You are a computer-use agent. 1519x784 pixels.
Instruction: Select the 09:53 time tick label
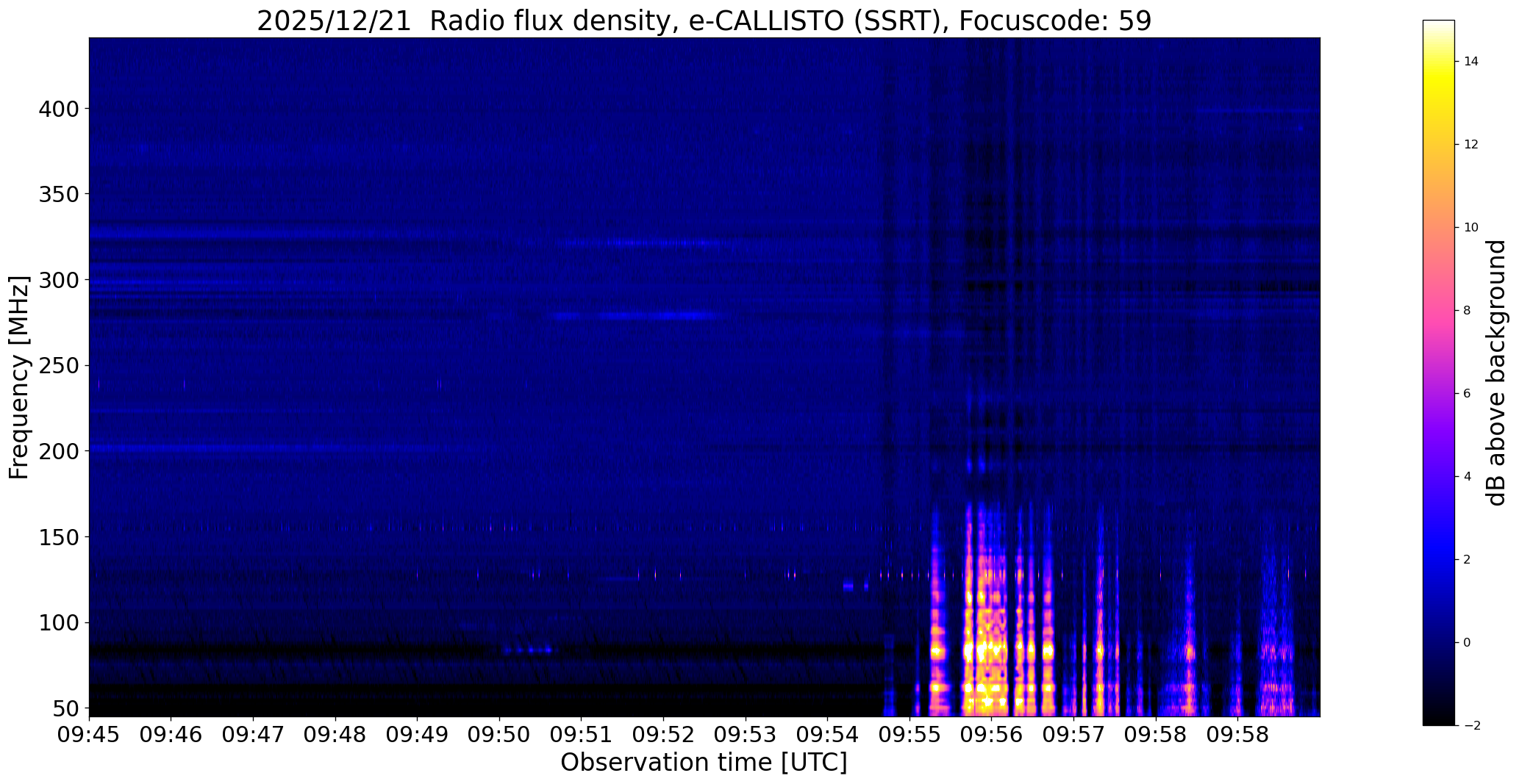coord(746,734)
